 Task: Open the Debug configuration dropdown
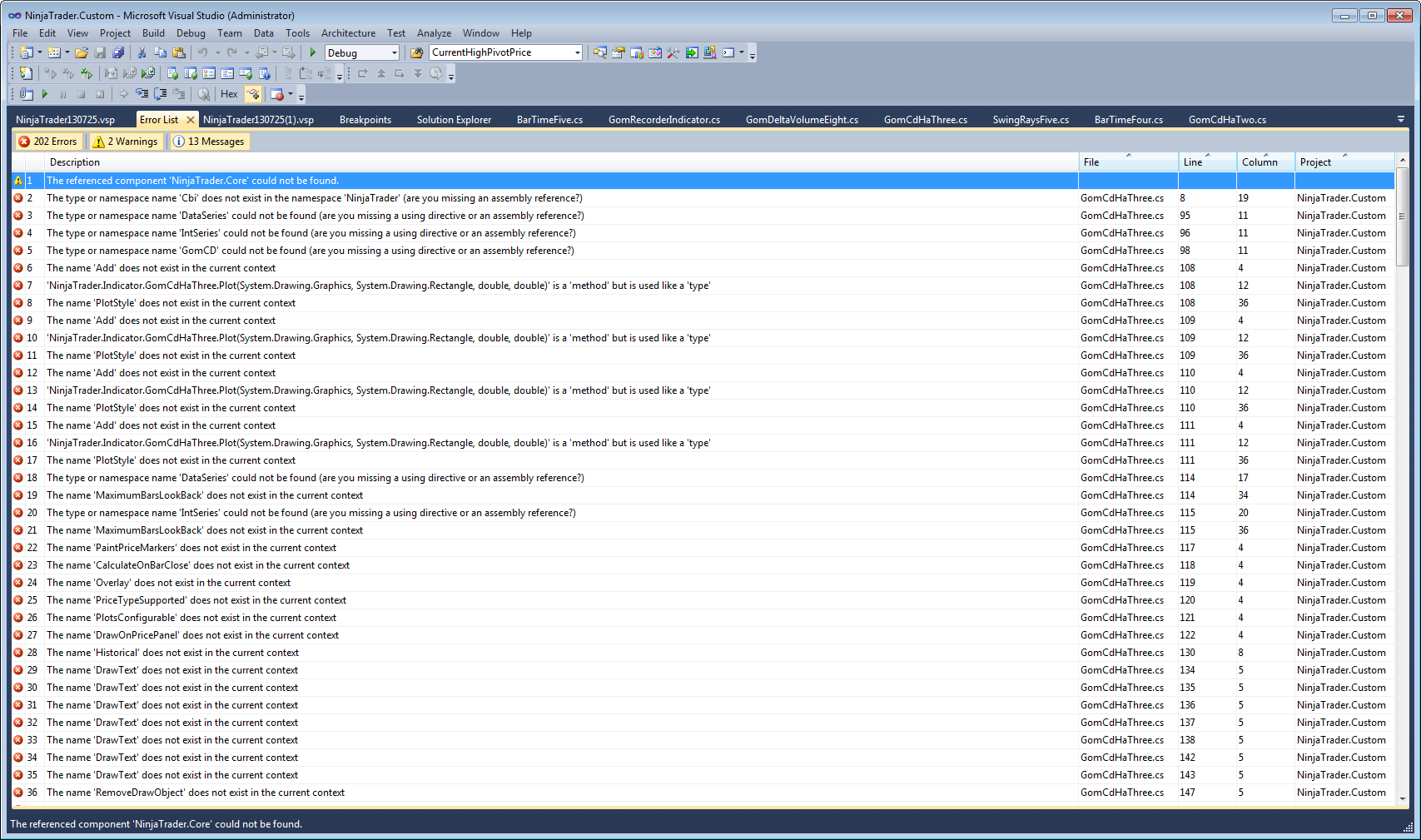pyautogui.click(x=362, y=52)
